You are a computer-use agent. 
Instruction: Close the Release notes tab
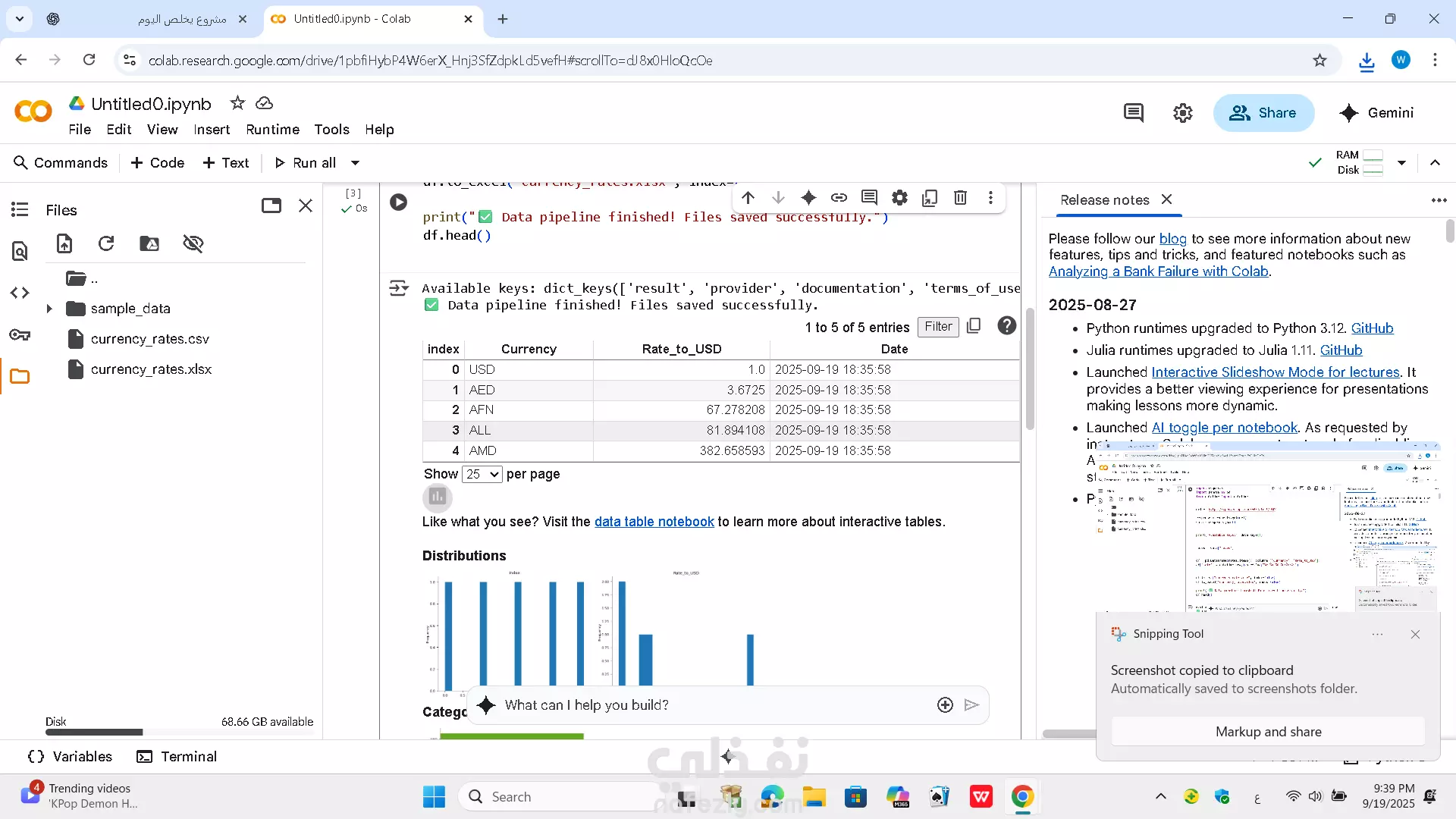tap(1167, 199)
